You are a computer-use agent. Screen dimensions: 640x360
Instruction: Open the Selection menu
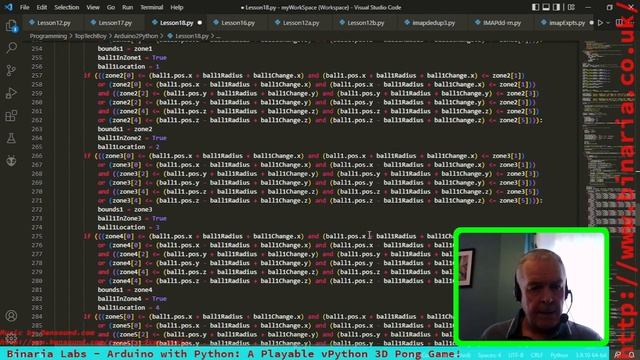click(67, 7)
